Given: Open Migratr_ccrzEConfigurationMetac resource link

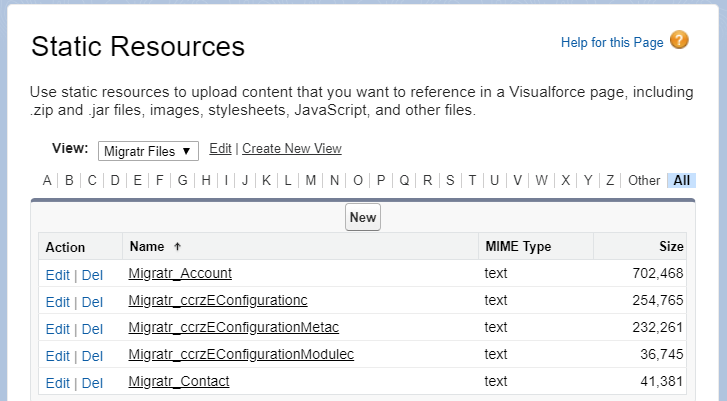Looking at the screenshot, I should click(x=234, y=327).
